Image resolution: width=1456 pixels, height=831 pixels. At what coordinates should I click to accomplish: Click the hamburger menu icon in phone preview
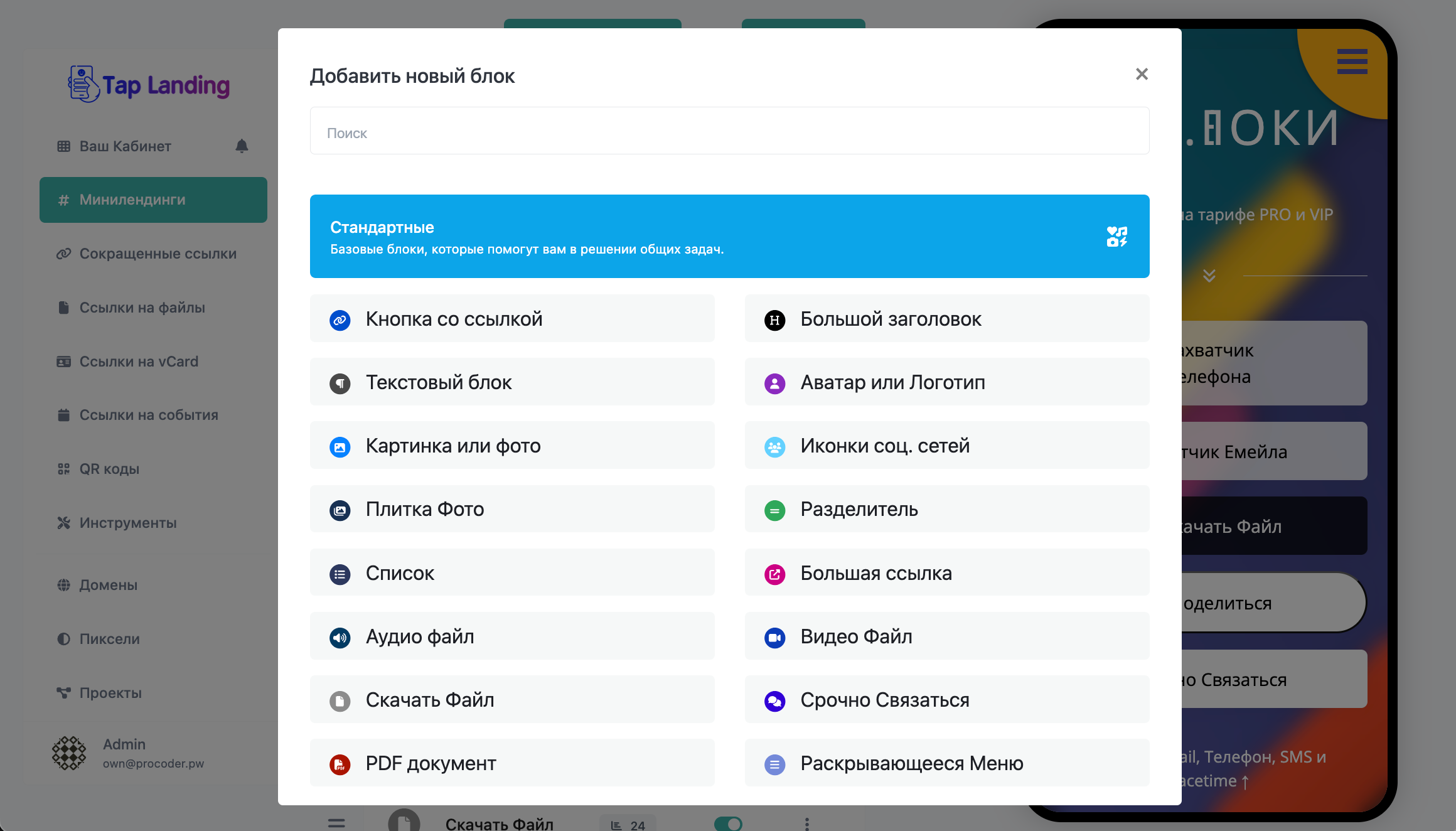pyautogui.click(x=1352, y=62)
